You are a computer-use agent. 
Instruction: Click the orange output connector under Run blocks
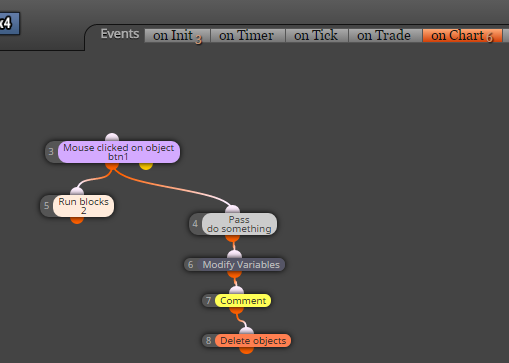pos(77,220)
